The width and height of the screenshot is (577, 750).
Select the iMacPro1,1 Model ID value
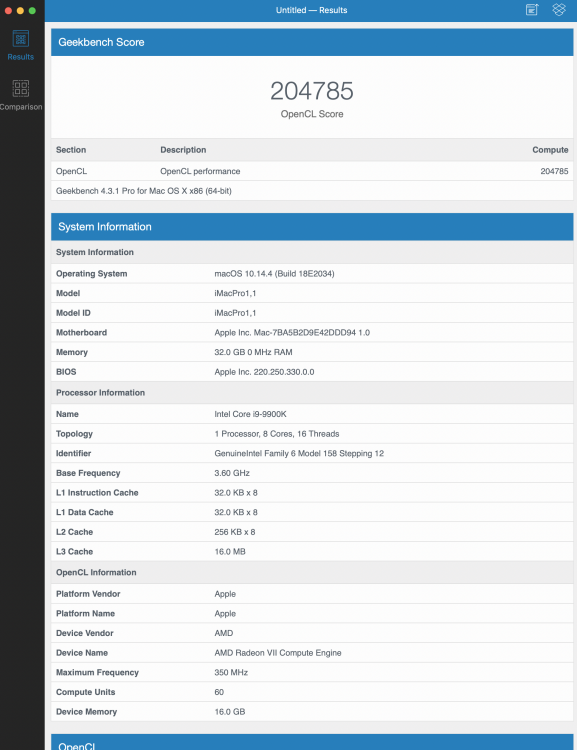(x=235, y=313)
